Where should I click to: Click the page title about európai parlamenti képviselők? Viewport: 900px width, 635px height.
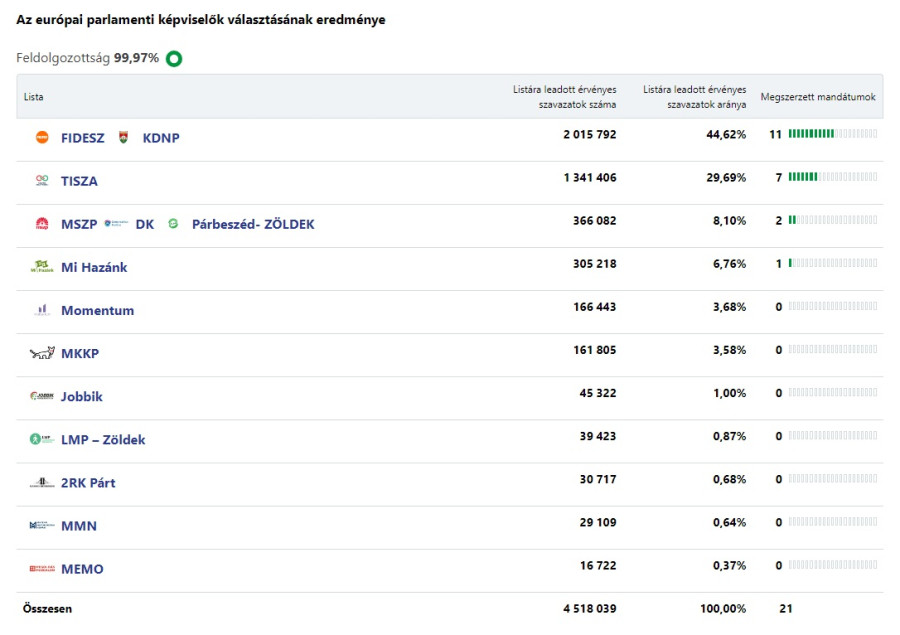click(x=201, y=20)
